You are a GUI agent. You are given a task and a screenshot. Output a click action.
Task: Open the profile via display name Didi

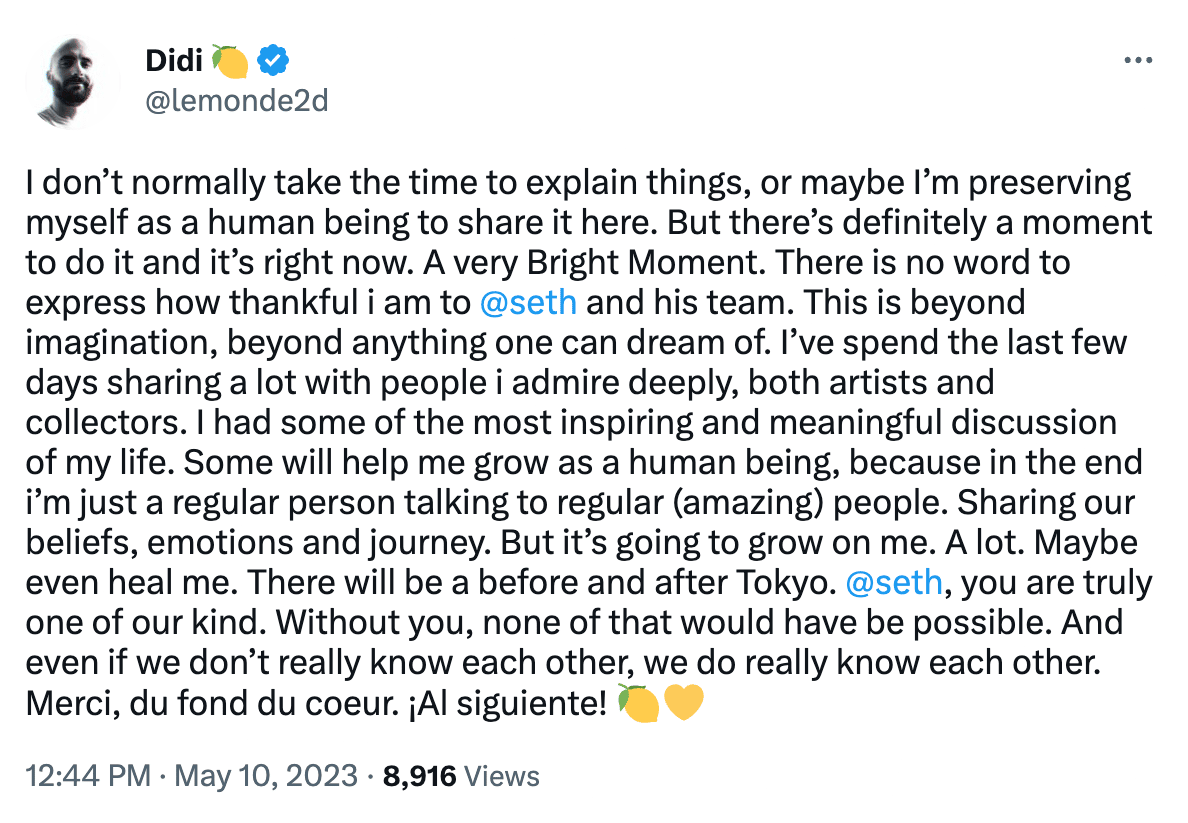coord(174,61)
